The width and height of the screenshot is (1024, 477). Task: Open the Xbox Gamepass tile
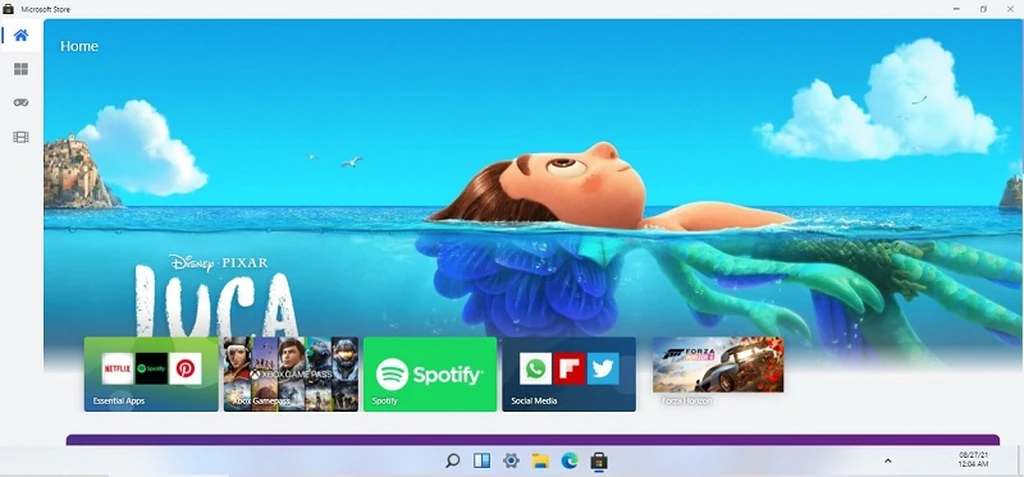[291, 374]
